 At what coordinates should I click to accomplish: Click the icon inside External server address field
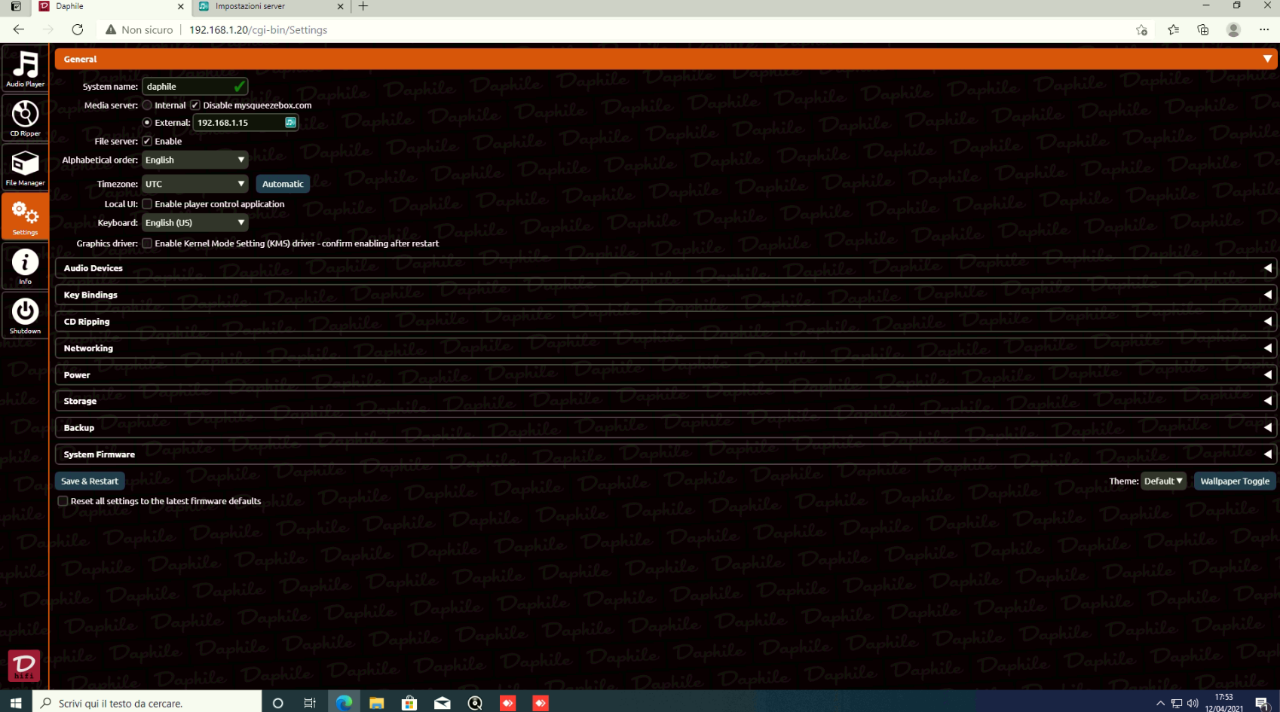click(290, 122)
